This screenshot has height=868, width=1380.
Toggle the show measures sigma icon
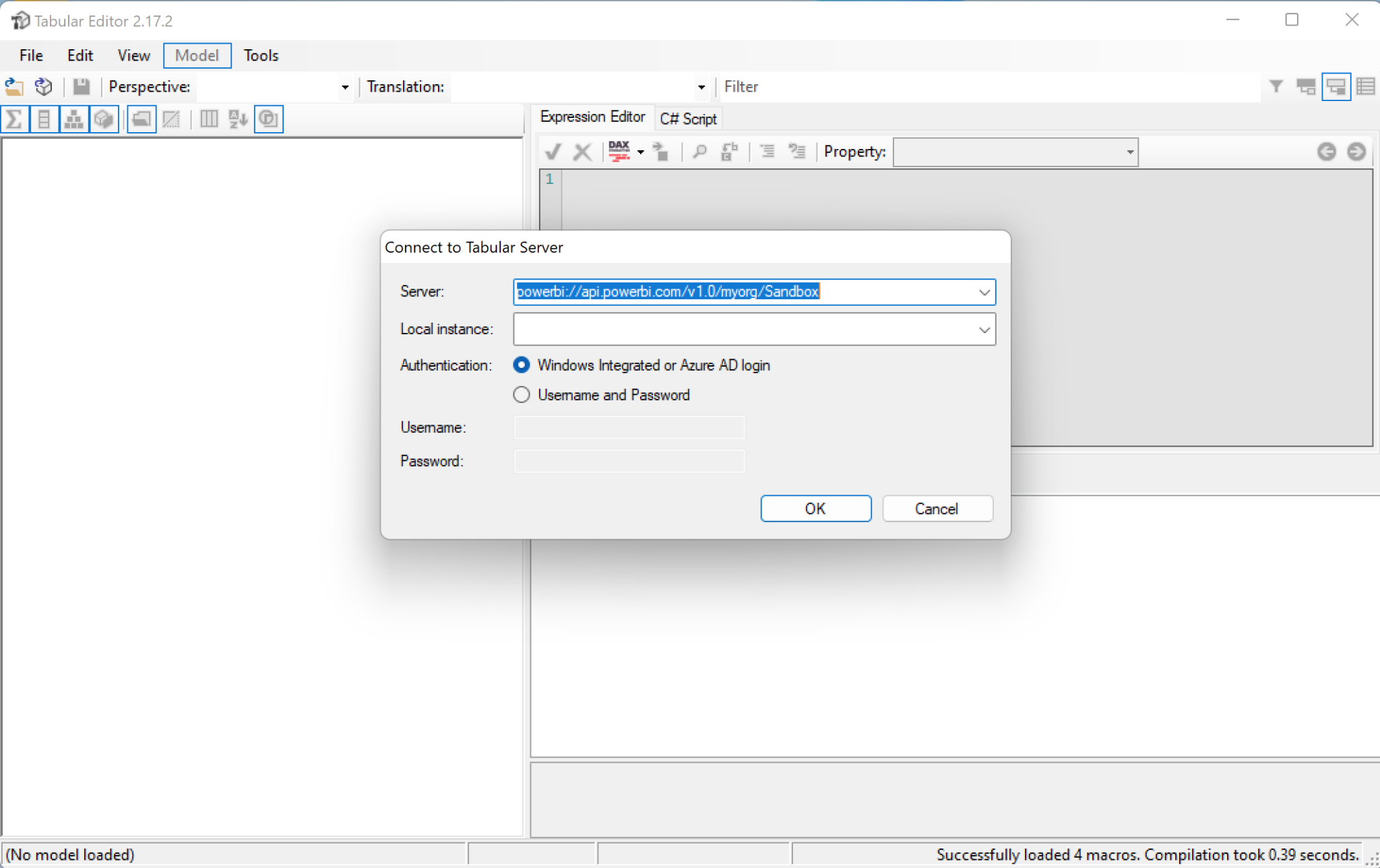14,119
